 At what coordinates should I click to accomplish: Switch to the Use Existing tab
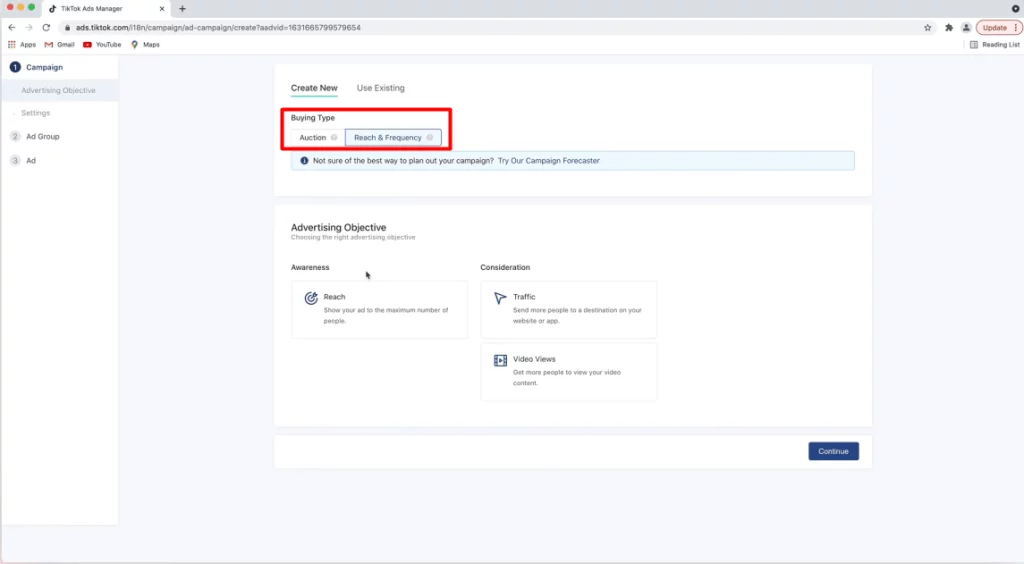[381, 87]
